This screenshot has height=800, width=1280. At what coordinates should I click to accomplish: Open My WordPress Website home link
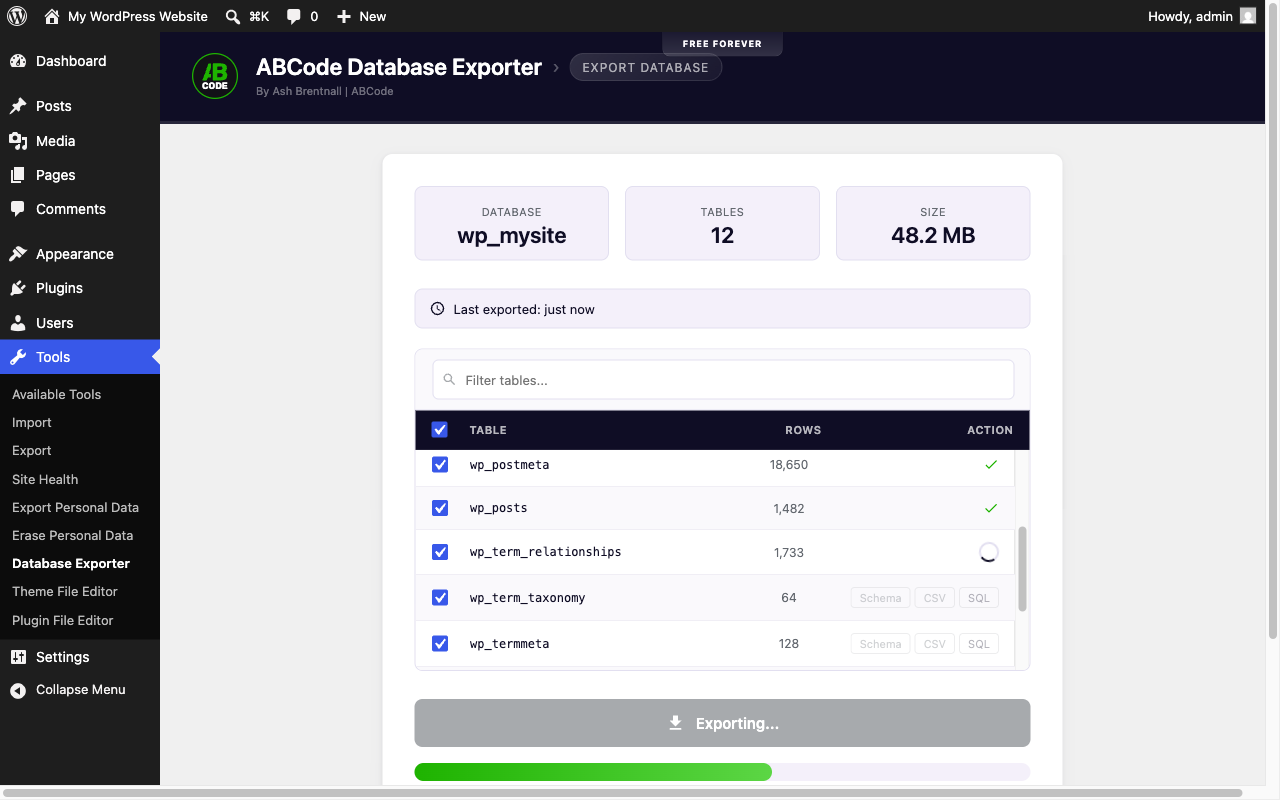126,16
